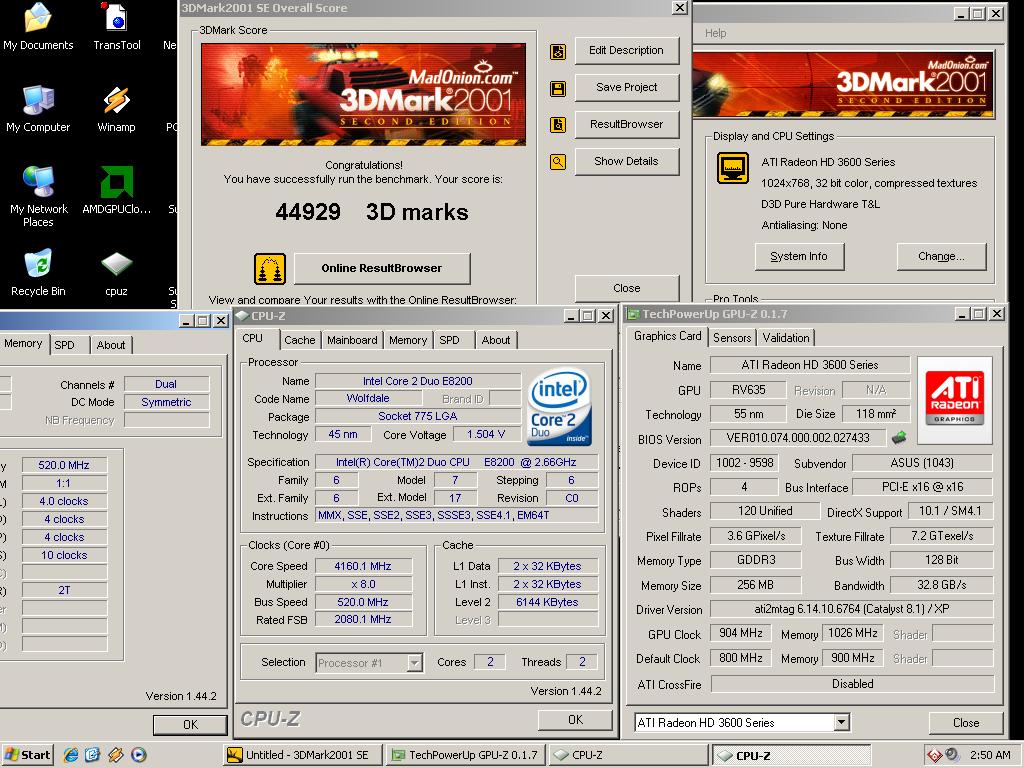Click the Save Project button

[x=626, y=88]
